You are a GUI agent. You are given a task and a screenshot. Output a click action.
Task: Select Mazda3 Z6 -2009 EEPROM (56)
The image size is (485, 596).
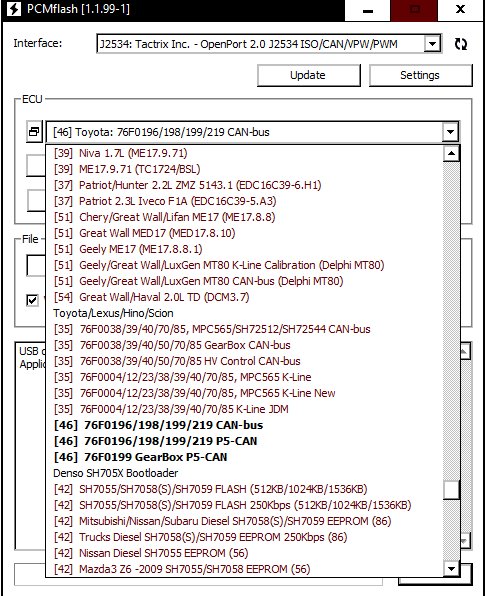point(244,569)
